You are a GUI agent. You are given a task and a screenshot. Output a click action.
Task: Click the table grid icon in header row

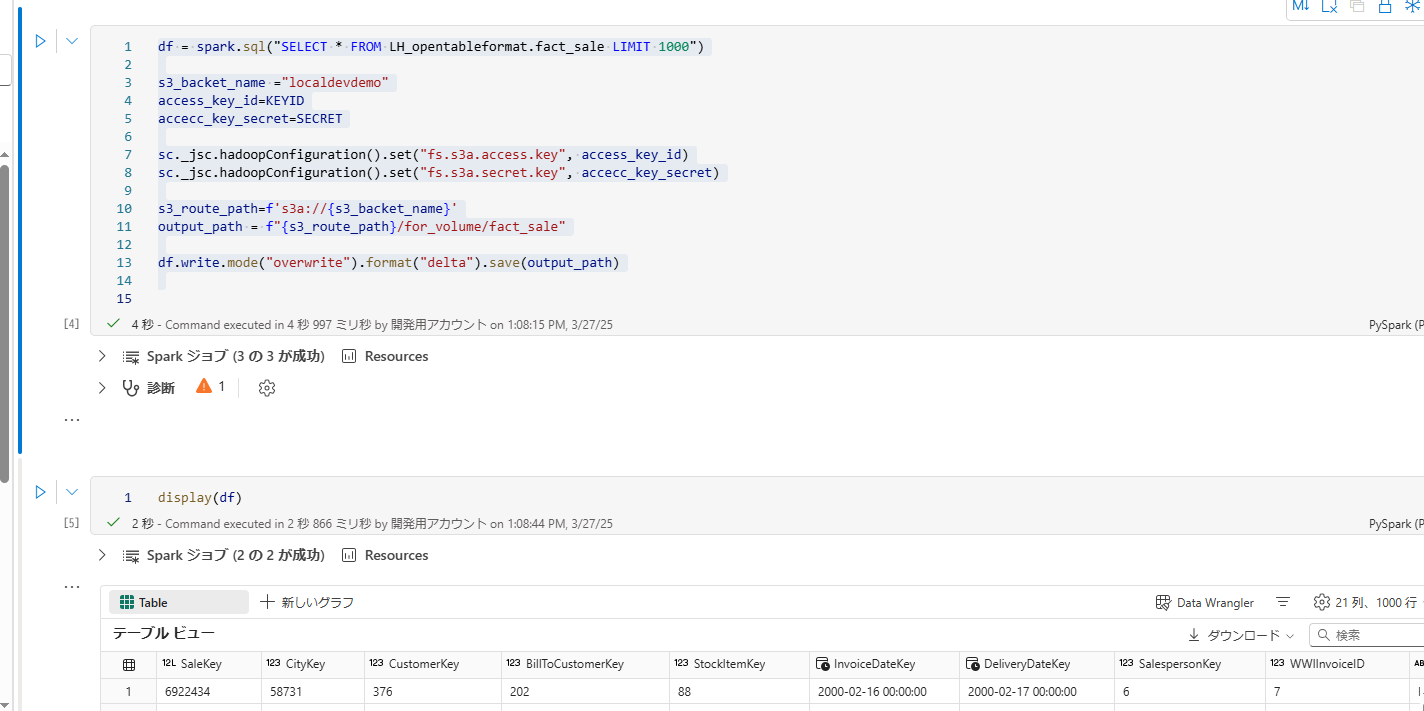129,664
